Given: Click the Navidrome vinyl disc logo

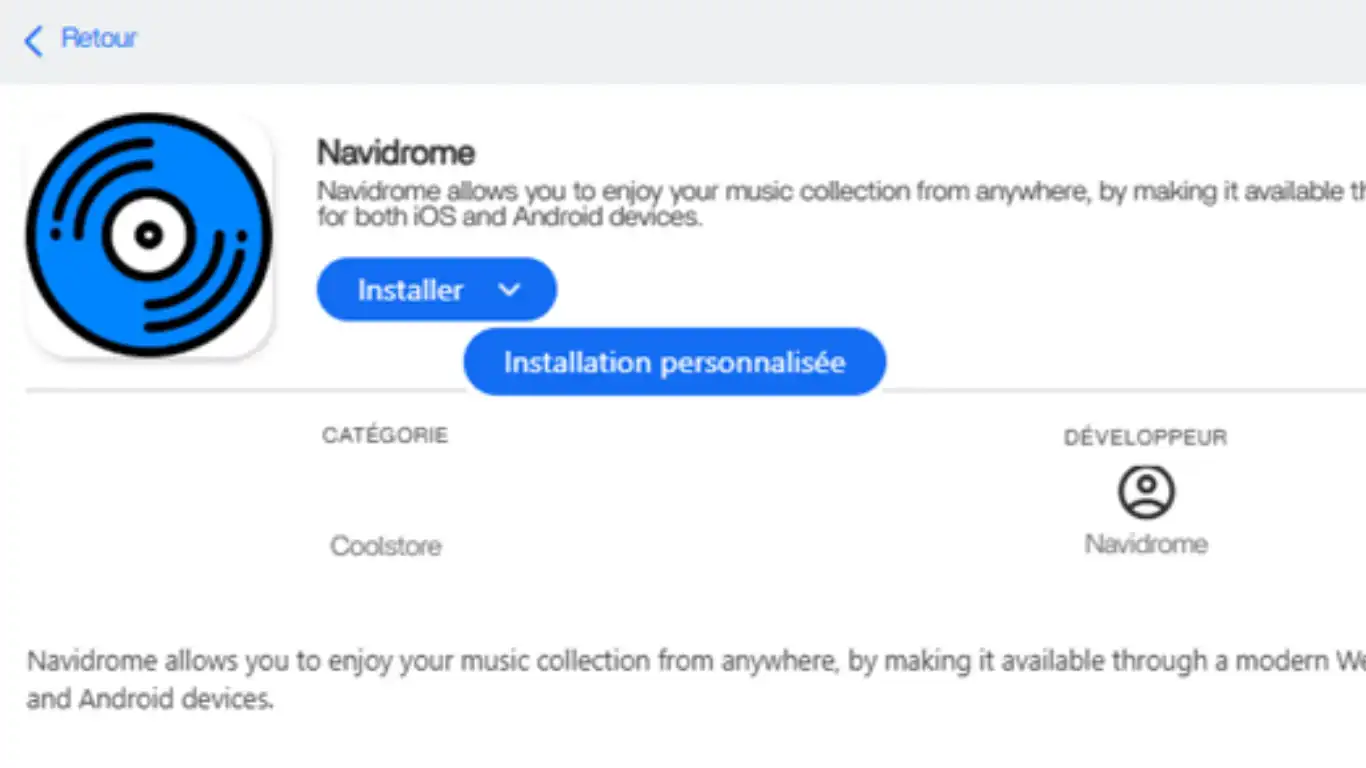Looking at the screenshot, I should point(148,235).
